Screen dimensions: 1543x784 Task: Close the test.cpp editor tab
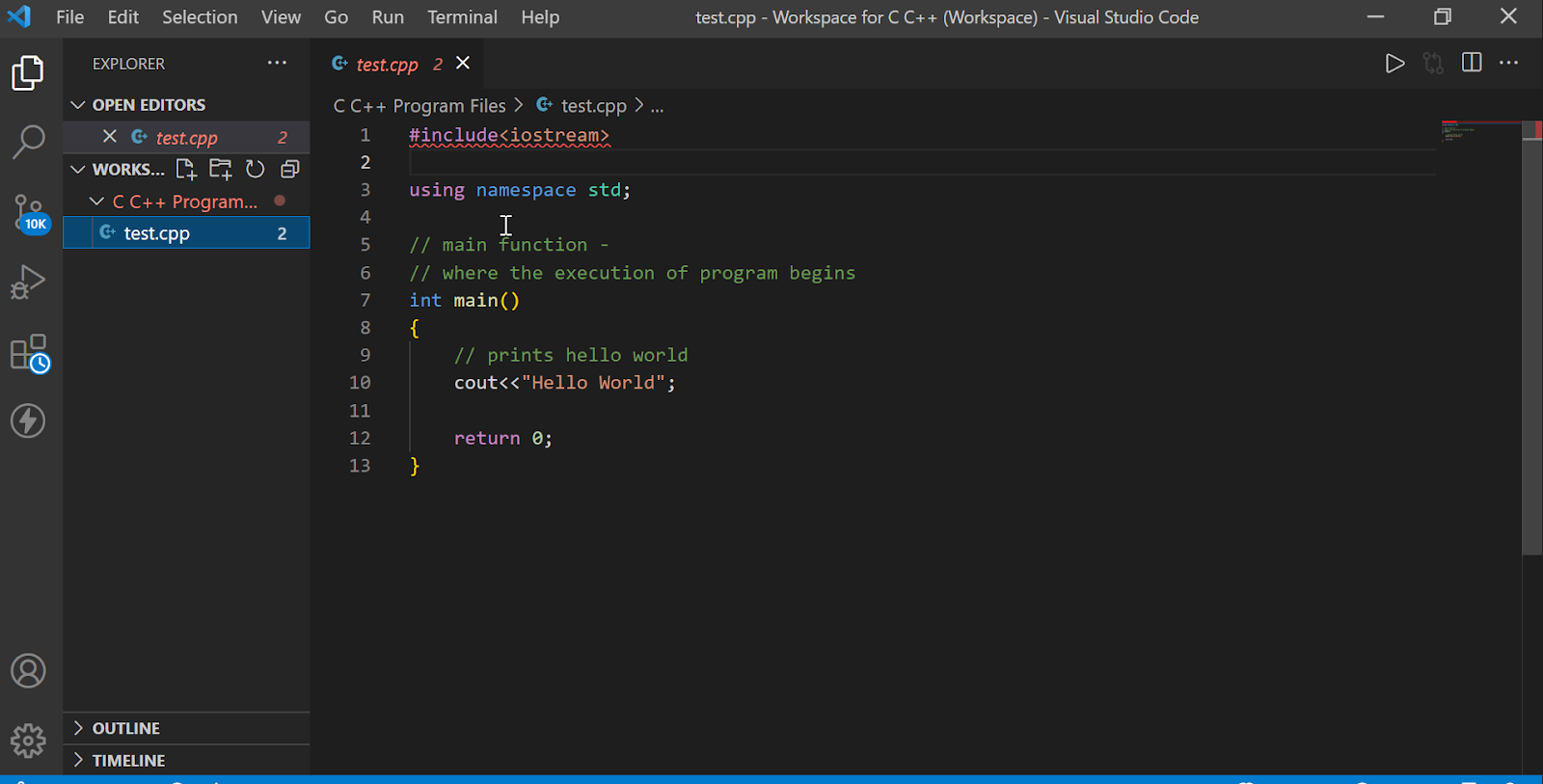coord(463,63)
